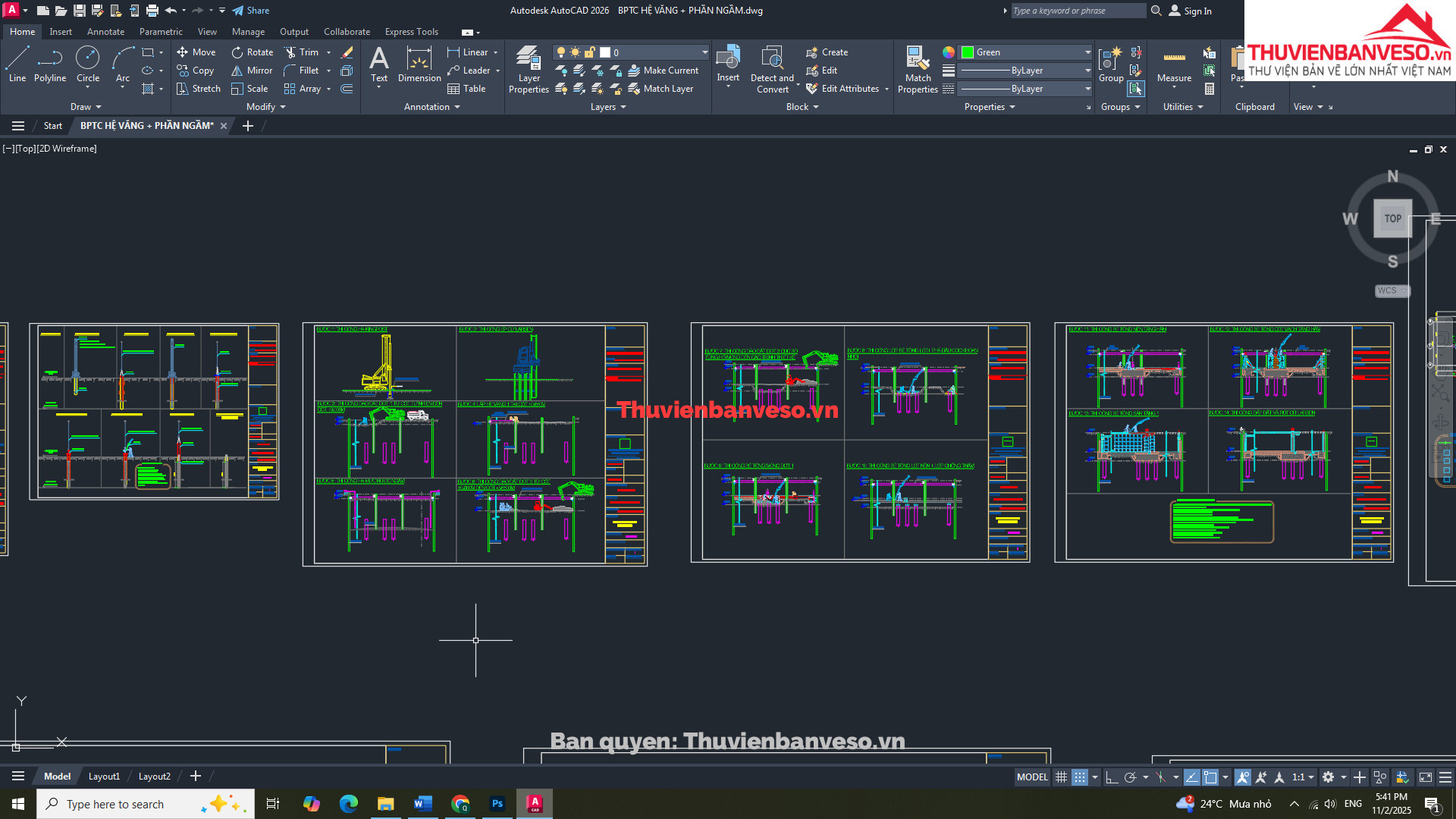This screenshot has width=1456, height=819.
Task: Open the Green object color dropdown
Action: click(x=1087, y=52)
